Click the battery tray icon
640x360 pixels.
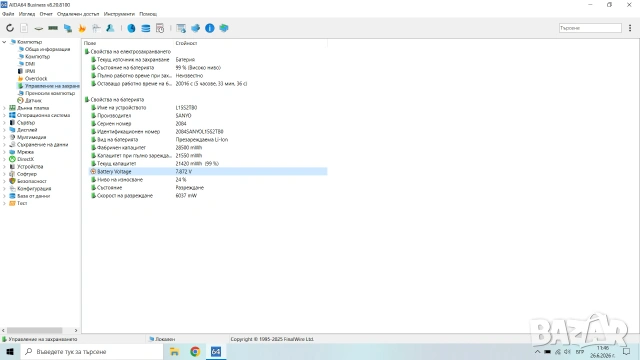point(547,351)
